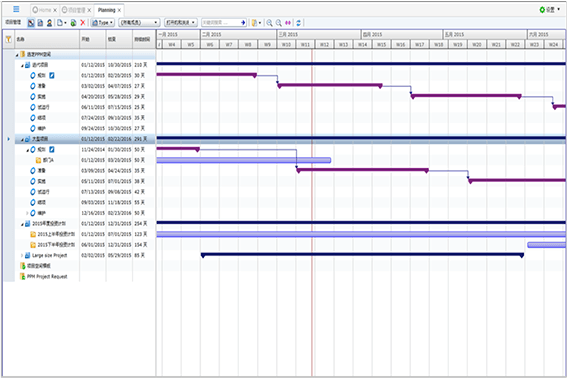Open the parenthesized filter combo box
This screenshot has height=380, width=568.
[139, 22]
